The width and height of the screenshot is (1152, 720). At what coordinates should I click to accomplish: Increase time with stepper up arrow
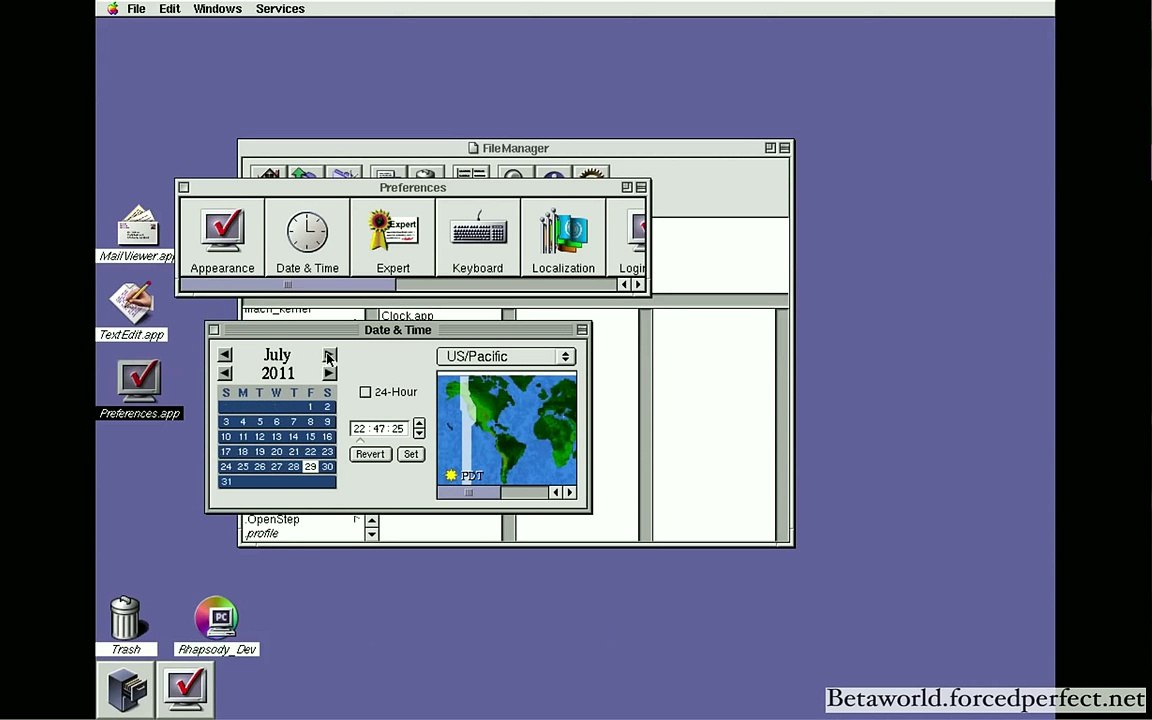click(419, 423)
